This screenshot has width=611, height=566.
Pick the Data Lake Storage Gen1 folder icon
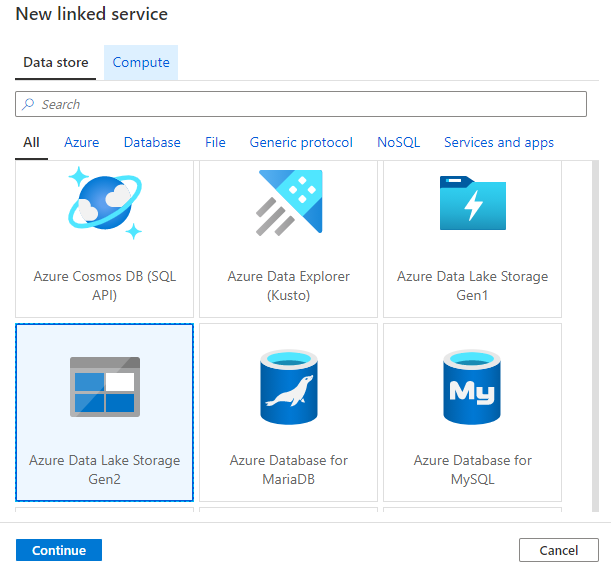[472, 204]
